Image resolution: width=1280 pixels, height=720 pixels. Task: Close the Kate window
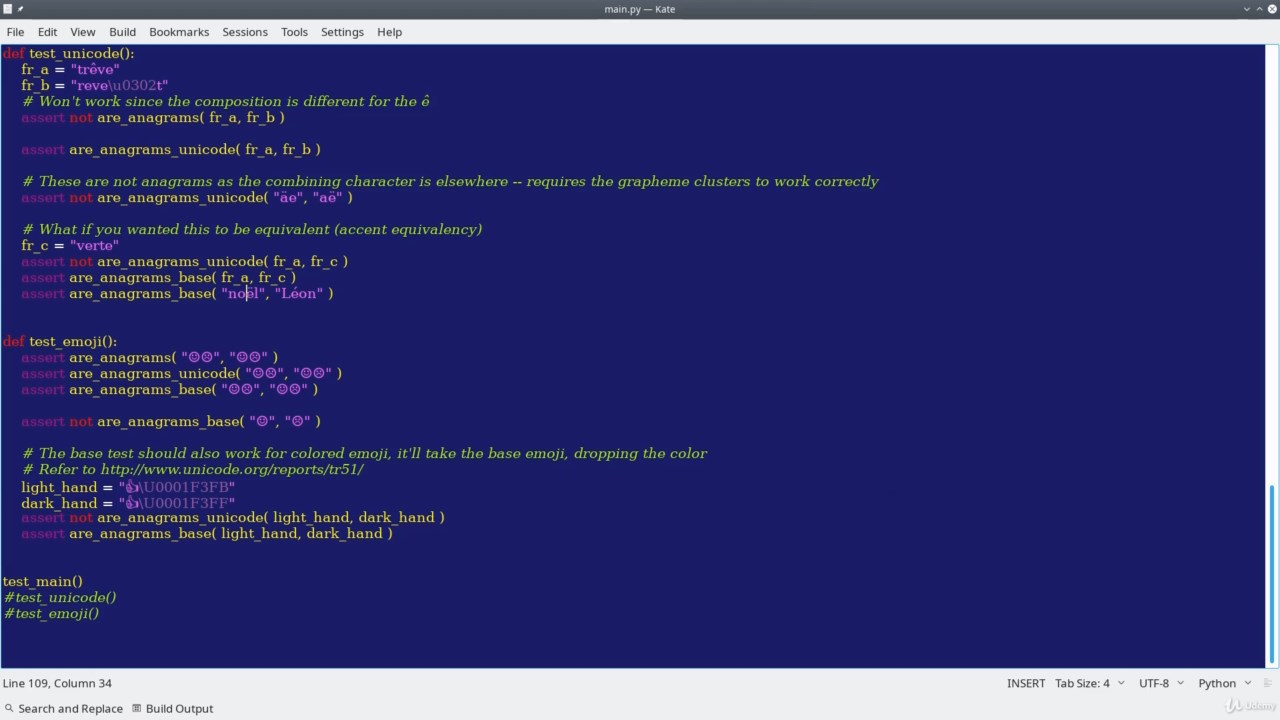pyautogui.click(x=1271, y=9)
